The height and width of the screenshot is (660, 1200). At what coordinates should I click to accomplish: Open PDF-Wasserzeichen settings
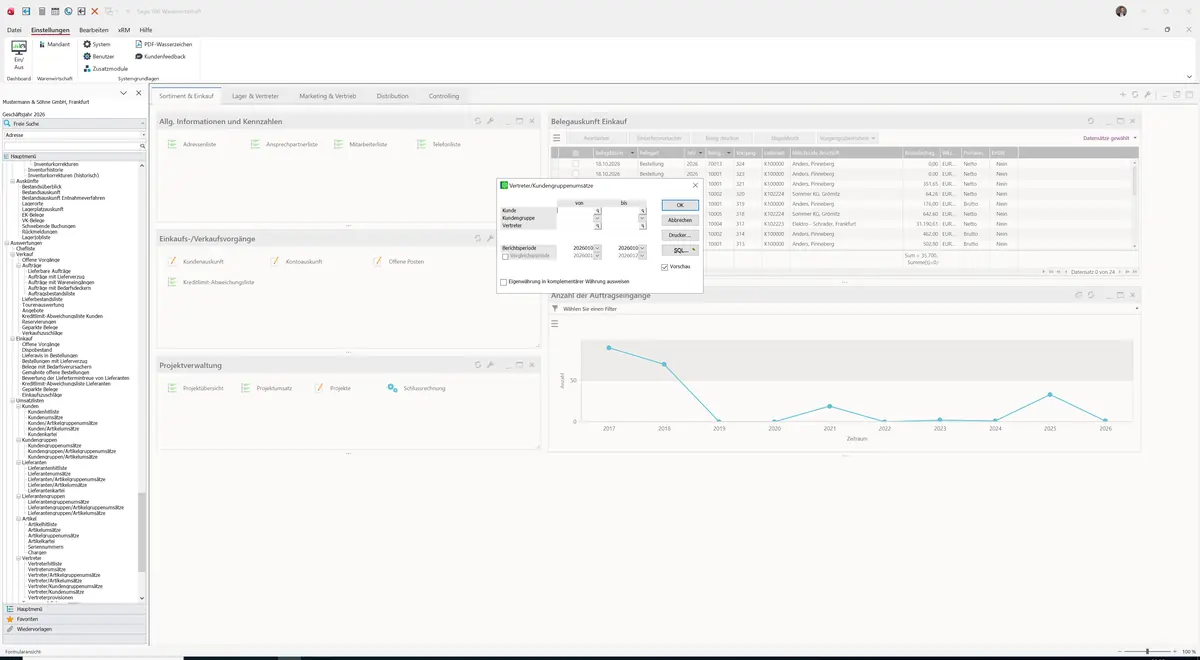coord(163,44)
